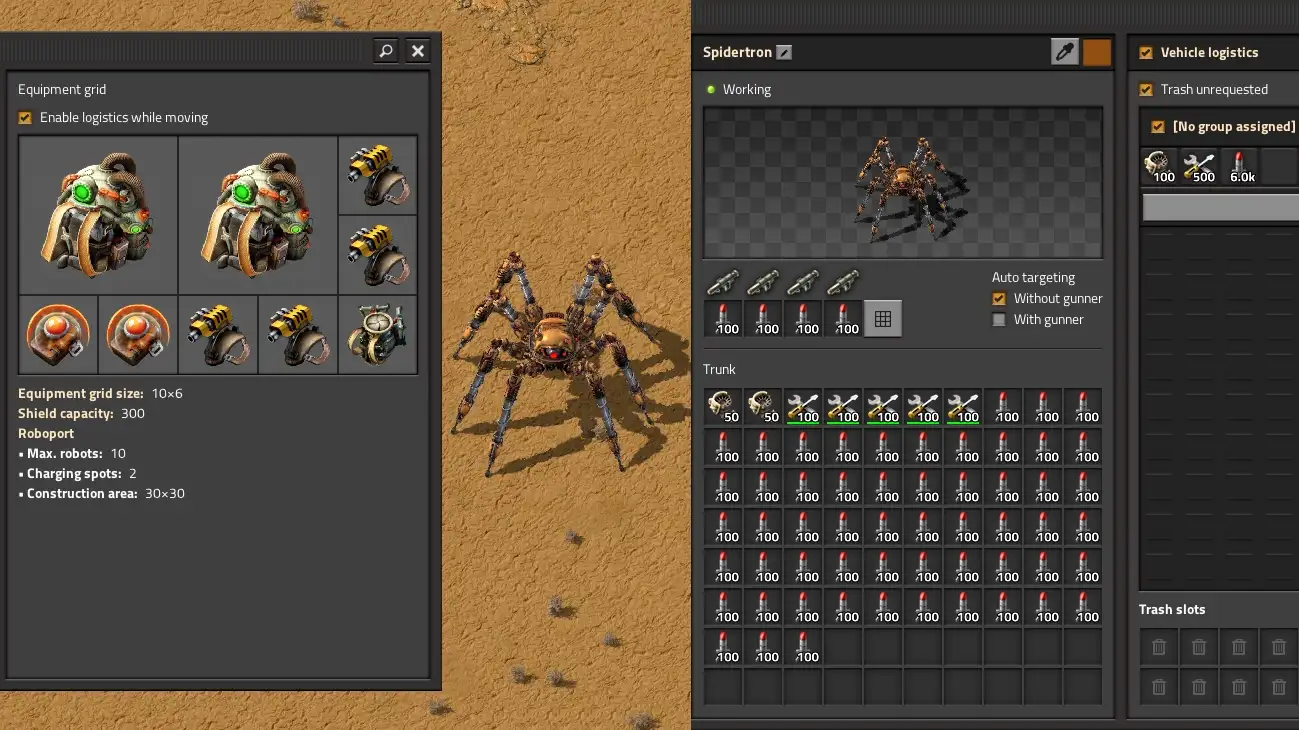The image size is (1299, 730).
Task: Click the rocket logistics request showing 6.0k
Action: click(1241, 166)
